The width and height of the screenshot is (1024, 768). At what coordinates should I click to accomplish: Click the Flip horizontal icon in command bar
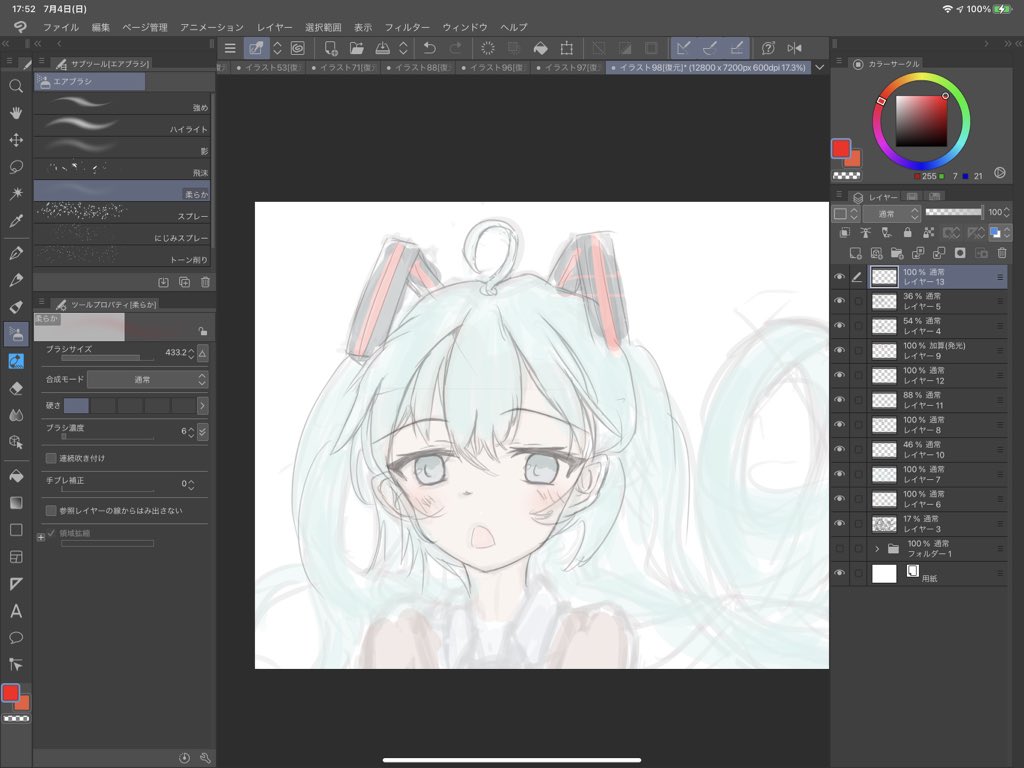click(x=794, y=48)
